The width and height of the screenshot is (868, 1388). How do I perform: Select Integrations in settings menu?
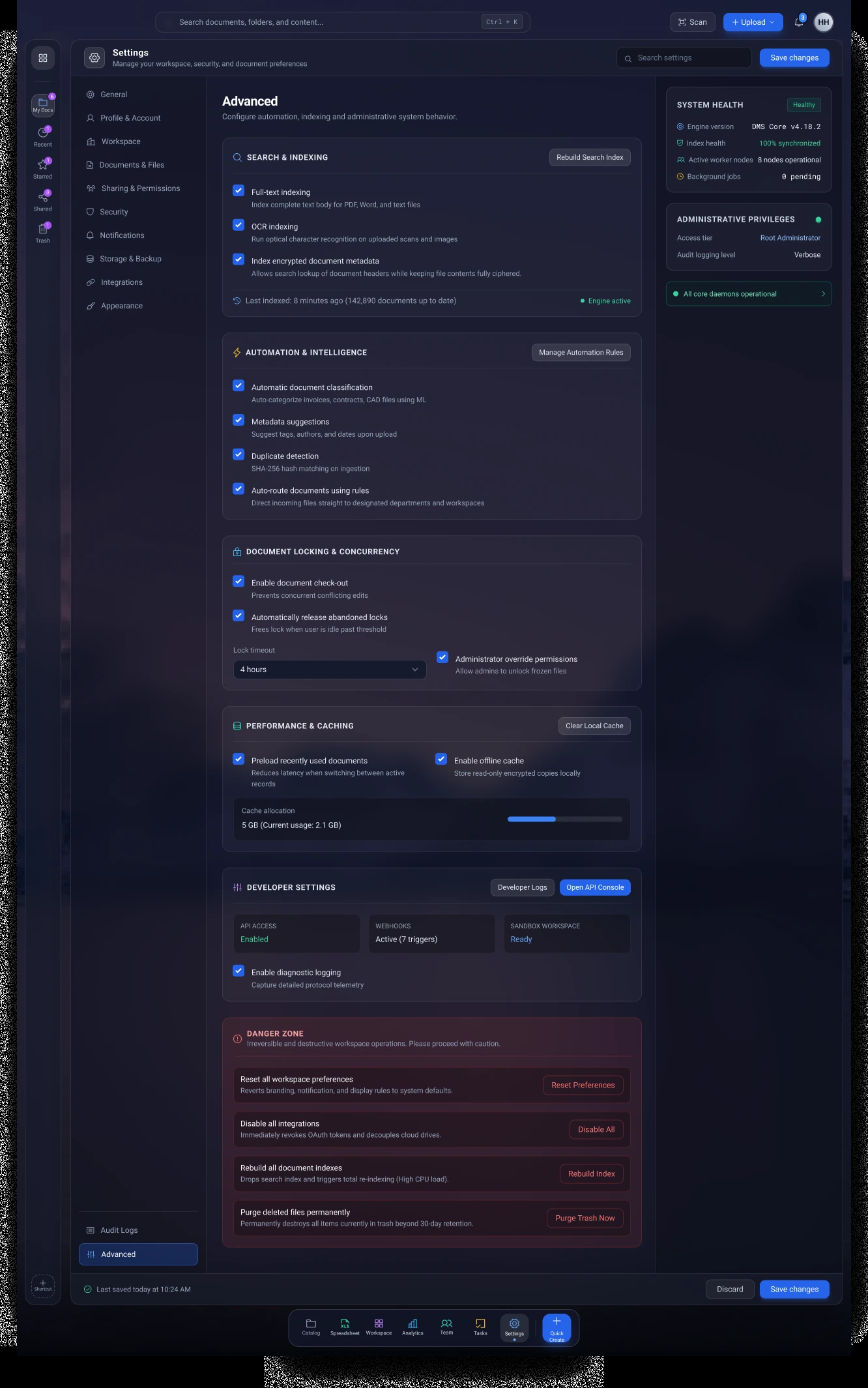138,282
